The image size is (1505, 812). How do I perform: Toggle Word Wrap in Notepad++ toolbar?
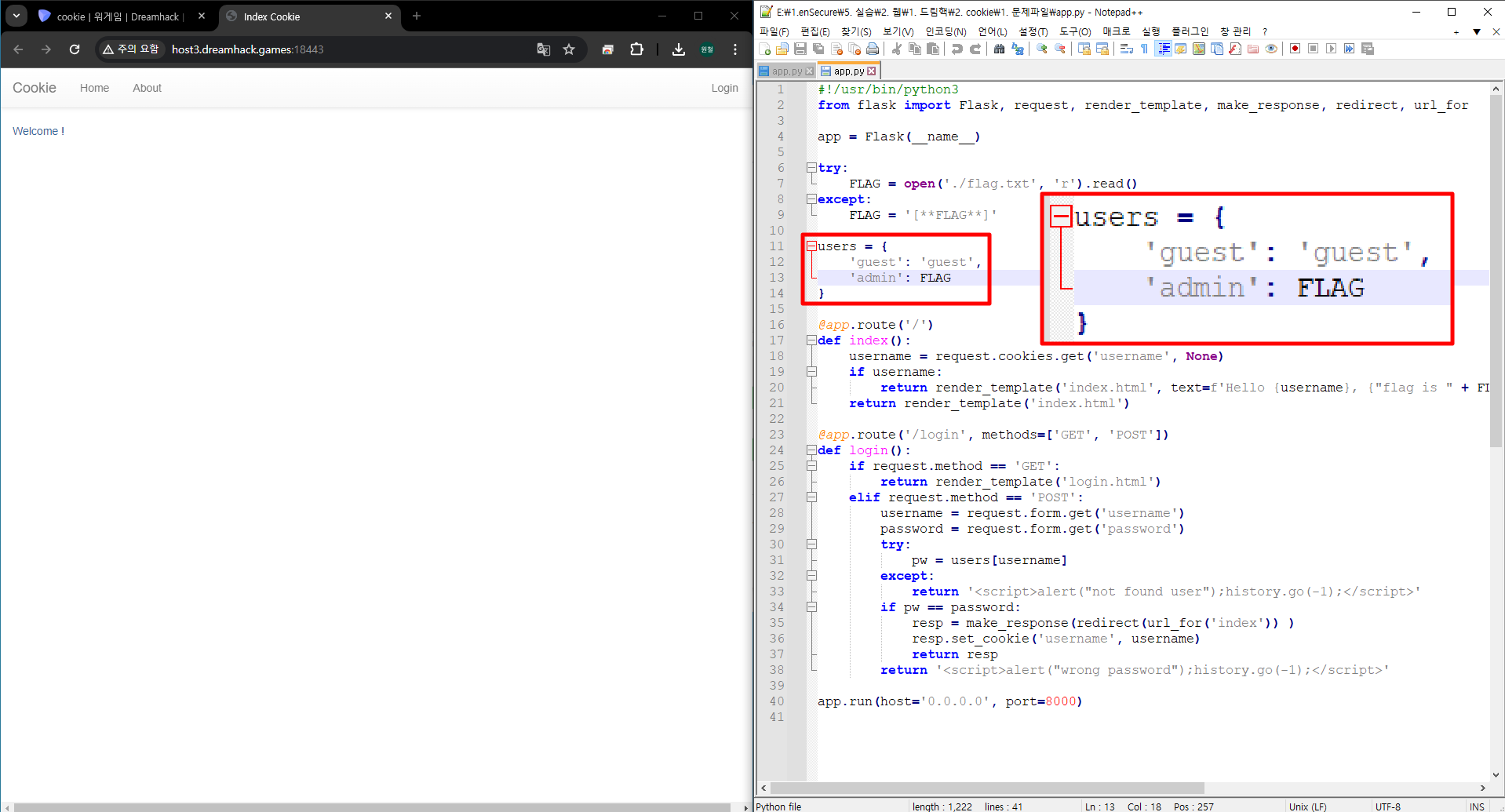(x=1126, y=49)
